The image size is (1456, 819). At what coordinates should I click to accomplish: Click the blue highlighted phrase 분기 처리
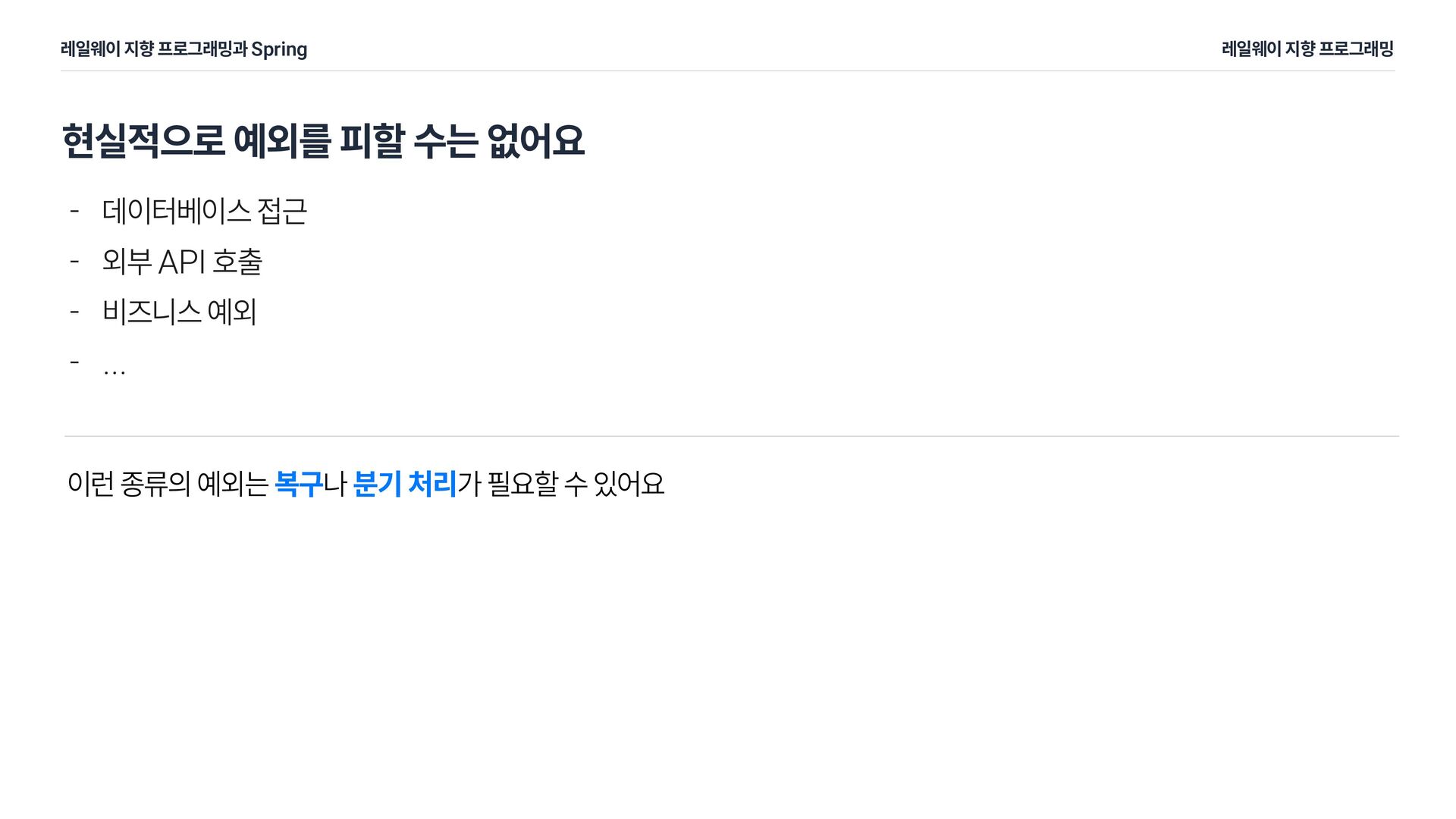click(x=405, y=484)
